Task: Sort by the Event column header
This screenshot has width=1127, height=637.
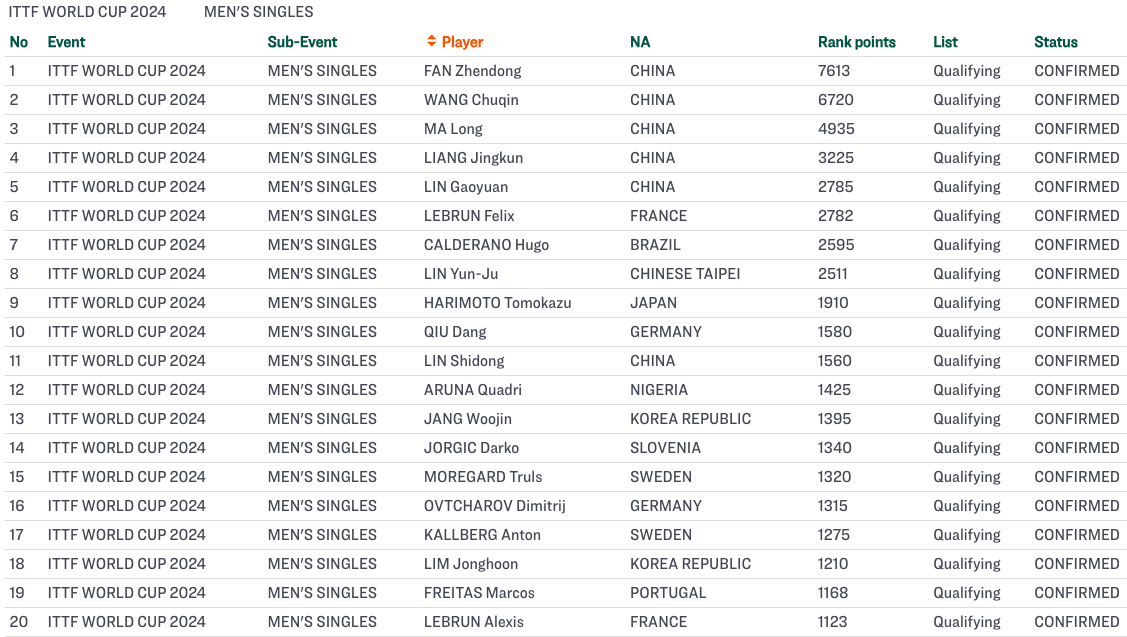Action: click(66, 42)
